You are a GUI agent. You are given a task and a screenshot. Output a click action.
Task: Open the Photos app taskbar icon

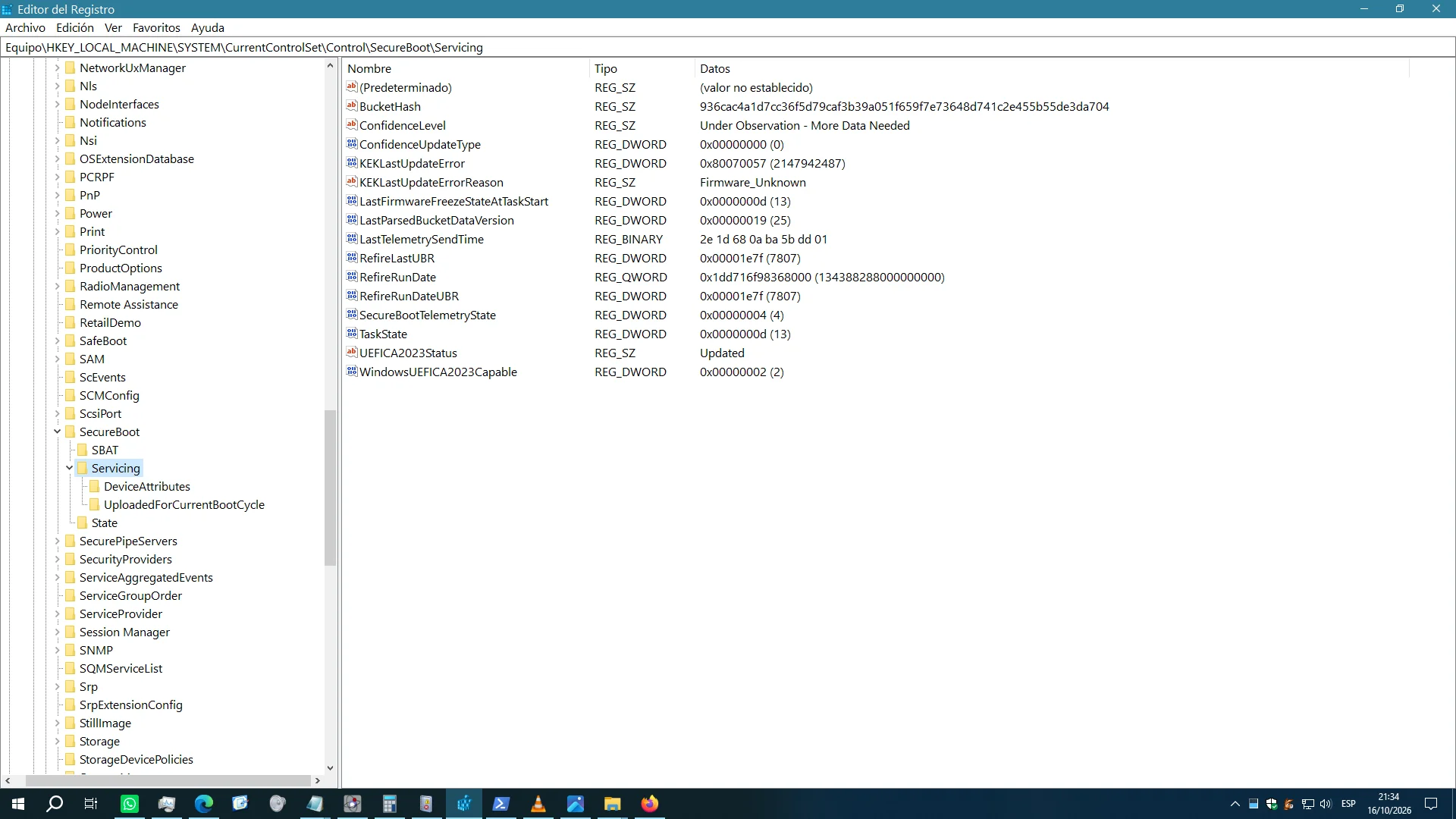pos(575,804)
